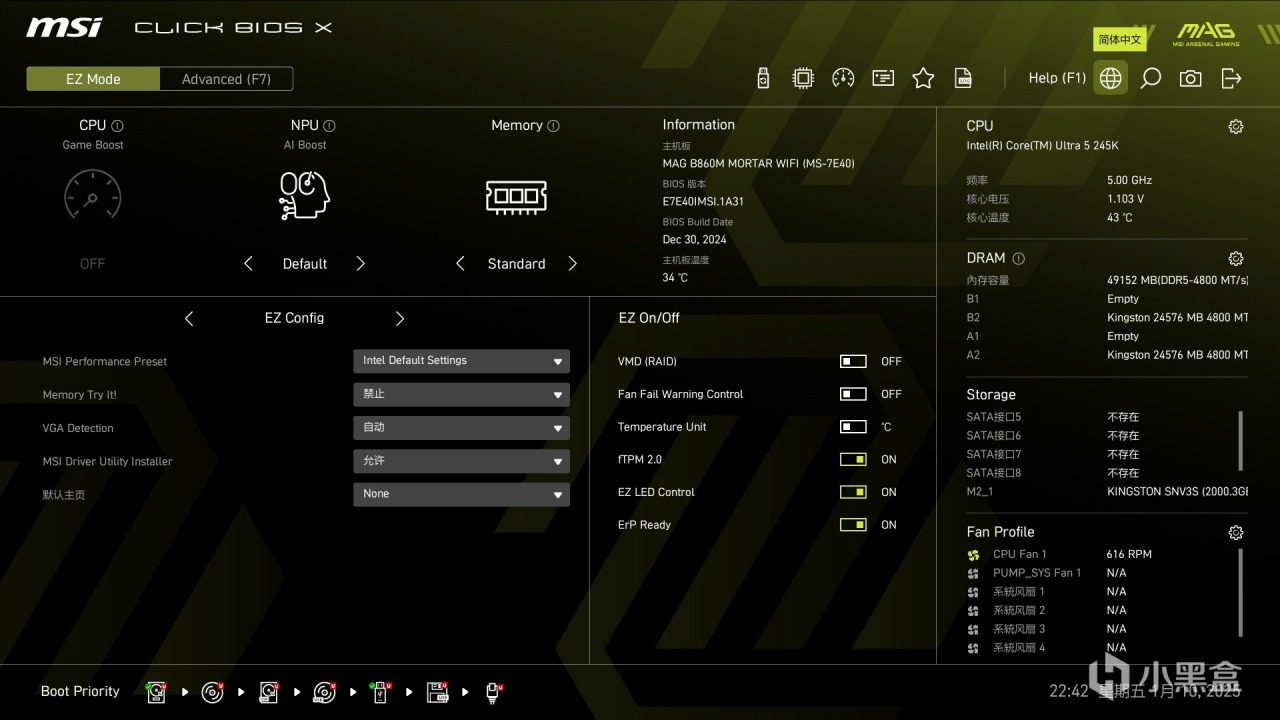Viewport: 1280px width, 720px height.
Task: Click the CPU Fan 1 row
Action: click(x=1101, y=555)
